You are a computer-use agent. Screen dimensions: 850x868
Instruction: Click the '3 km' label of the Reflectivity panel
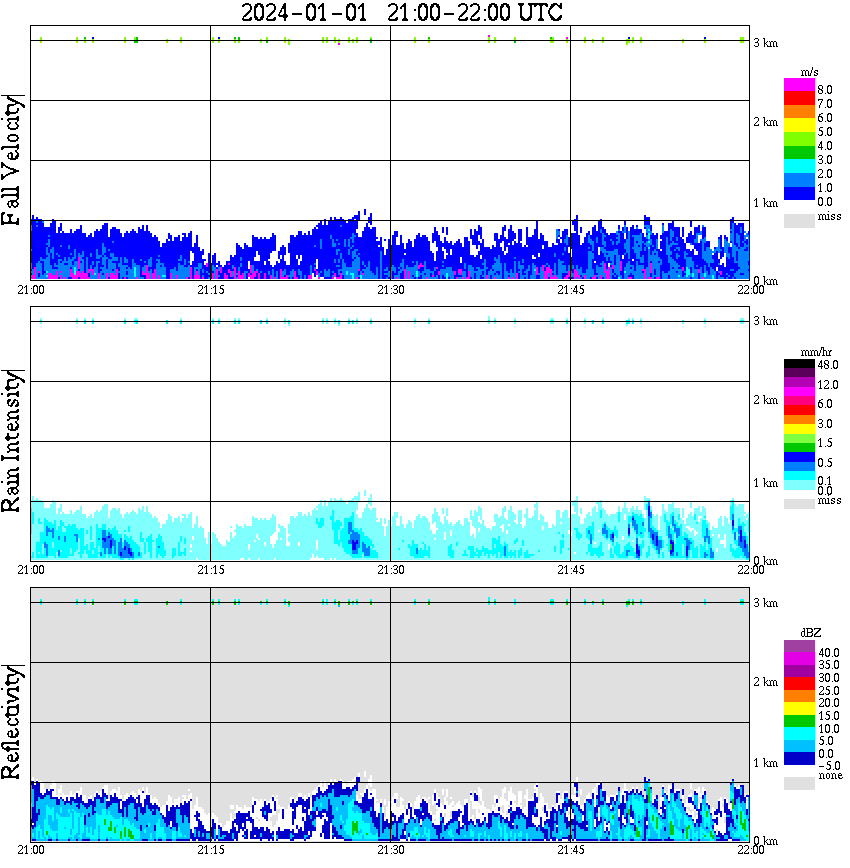tap(765, 603)
